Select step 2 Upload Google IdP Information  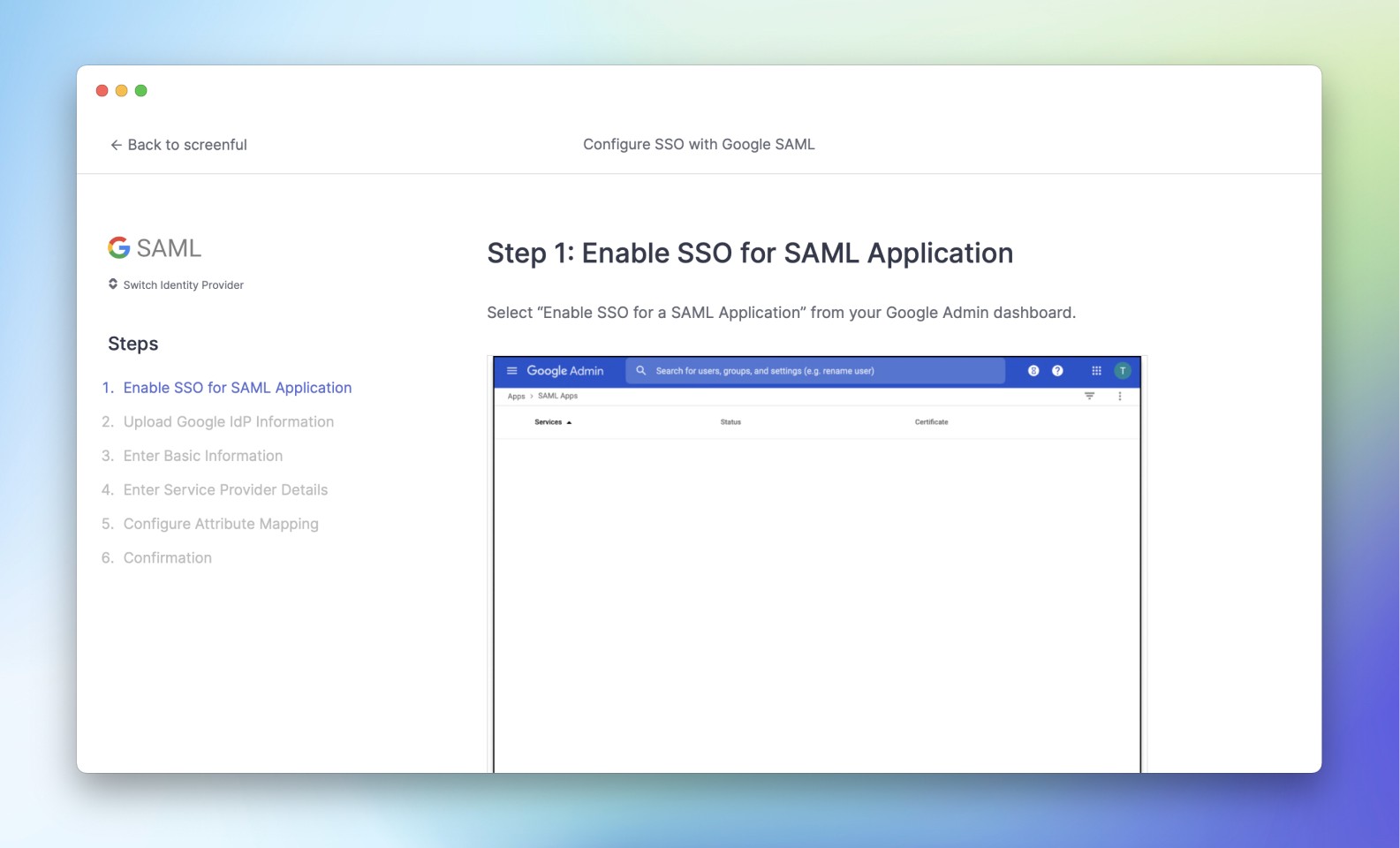pos(218,421)
